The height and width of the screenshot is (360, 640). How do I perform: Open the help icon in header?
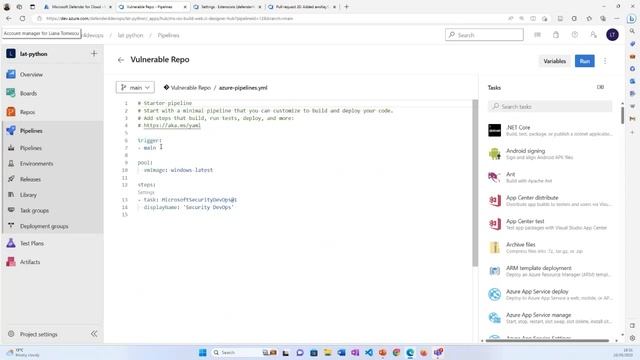[574, 35]
